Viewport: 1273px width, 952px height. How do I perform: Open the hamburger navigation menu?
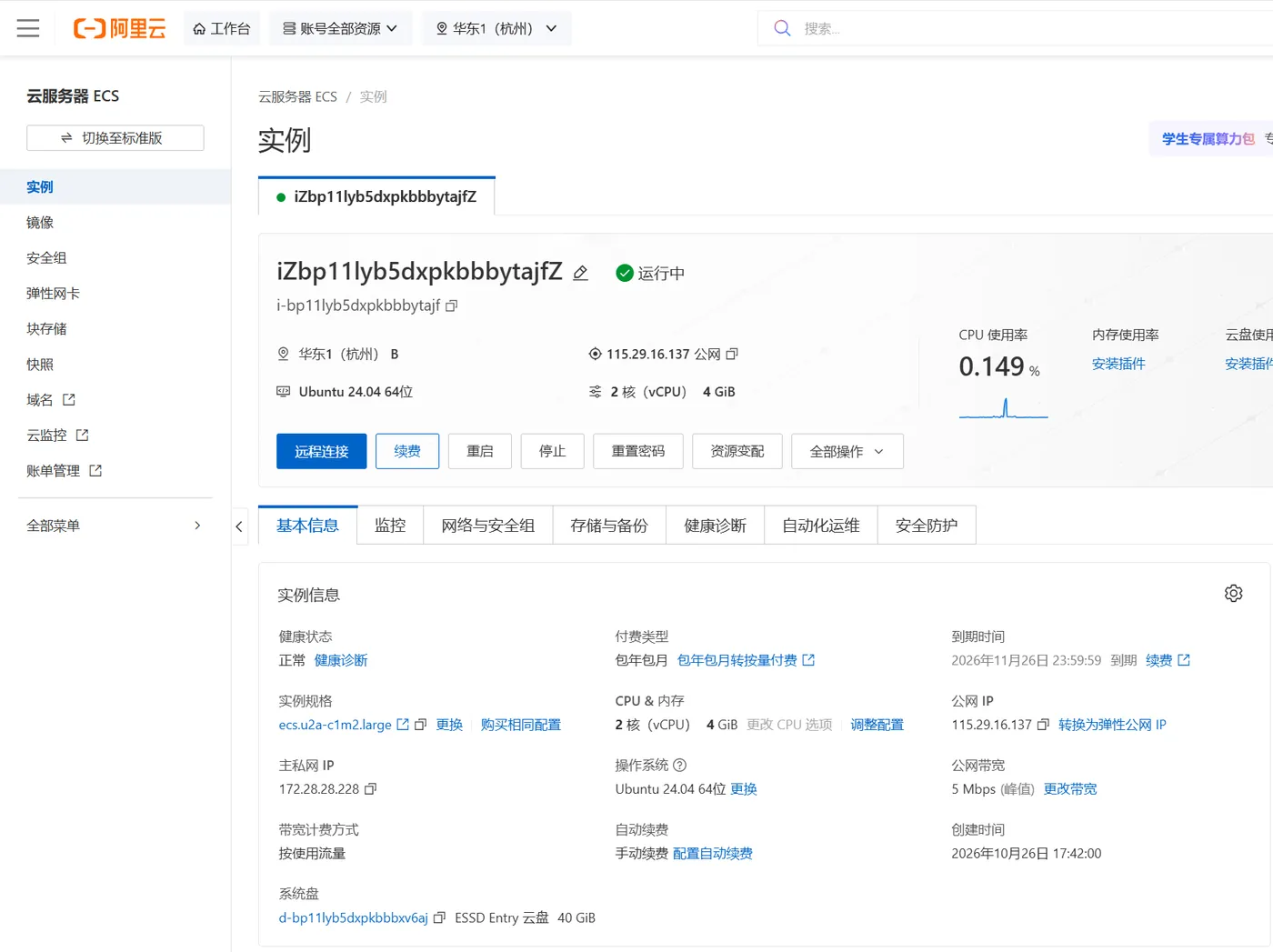tap(28, 28)
